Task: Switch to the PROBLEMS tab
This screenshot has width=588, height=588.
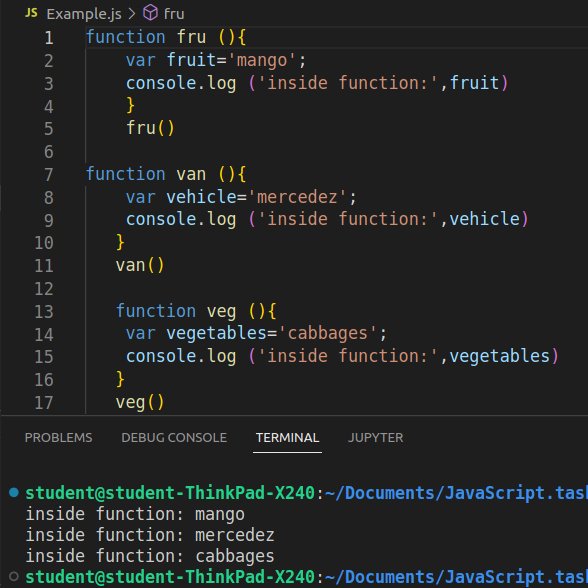Action: 58,438
